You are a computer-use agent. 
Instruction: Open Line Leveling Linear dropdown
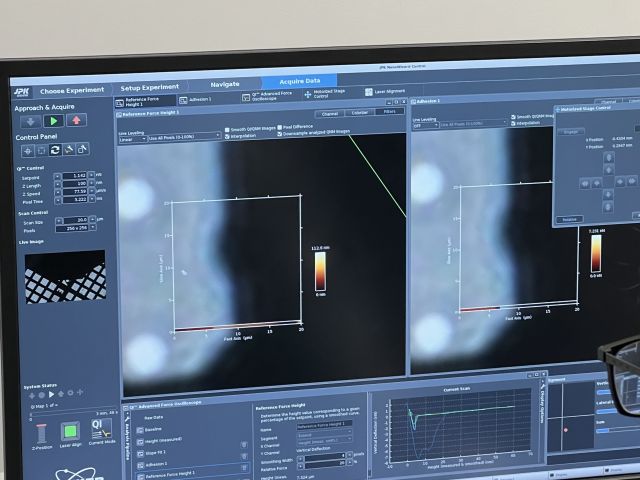tap(133, 139)
